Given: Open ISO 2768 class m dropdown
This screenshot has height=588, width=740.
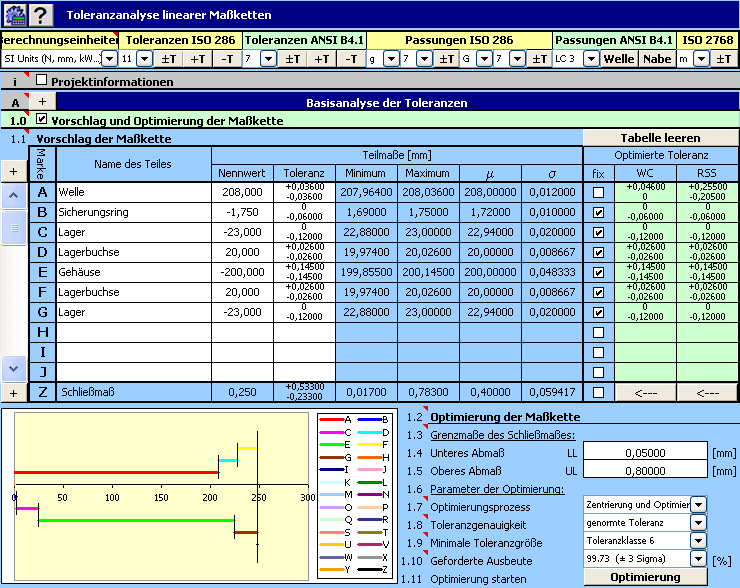Looking at the screenshot, I should pyautogui.click(x=702, y=59).
